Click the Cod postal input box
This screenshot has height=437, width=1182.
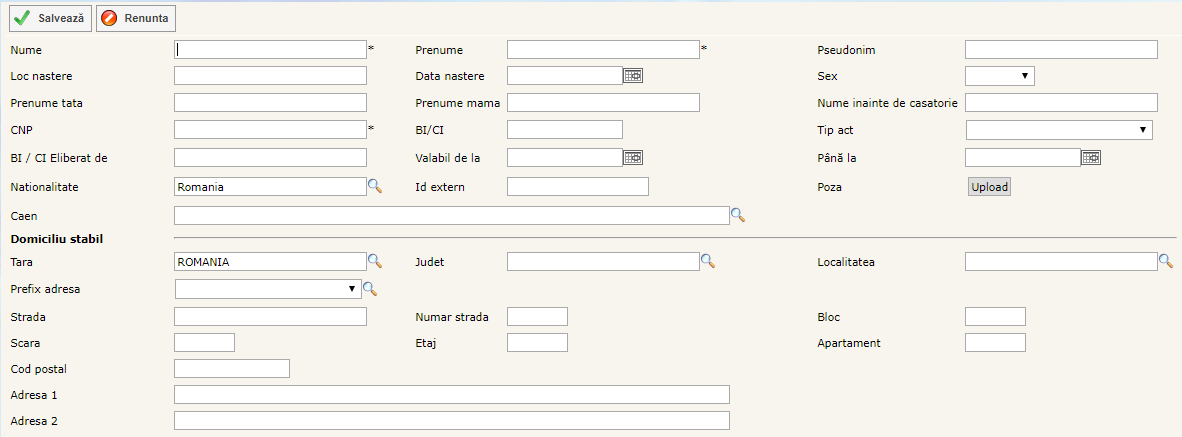231,369
